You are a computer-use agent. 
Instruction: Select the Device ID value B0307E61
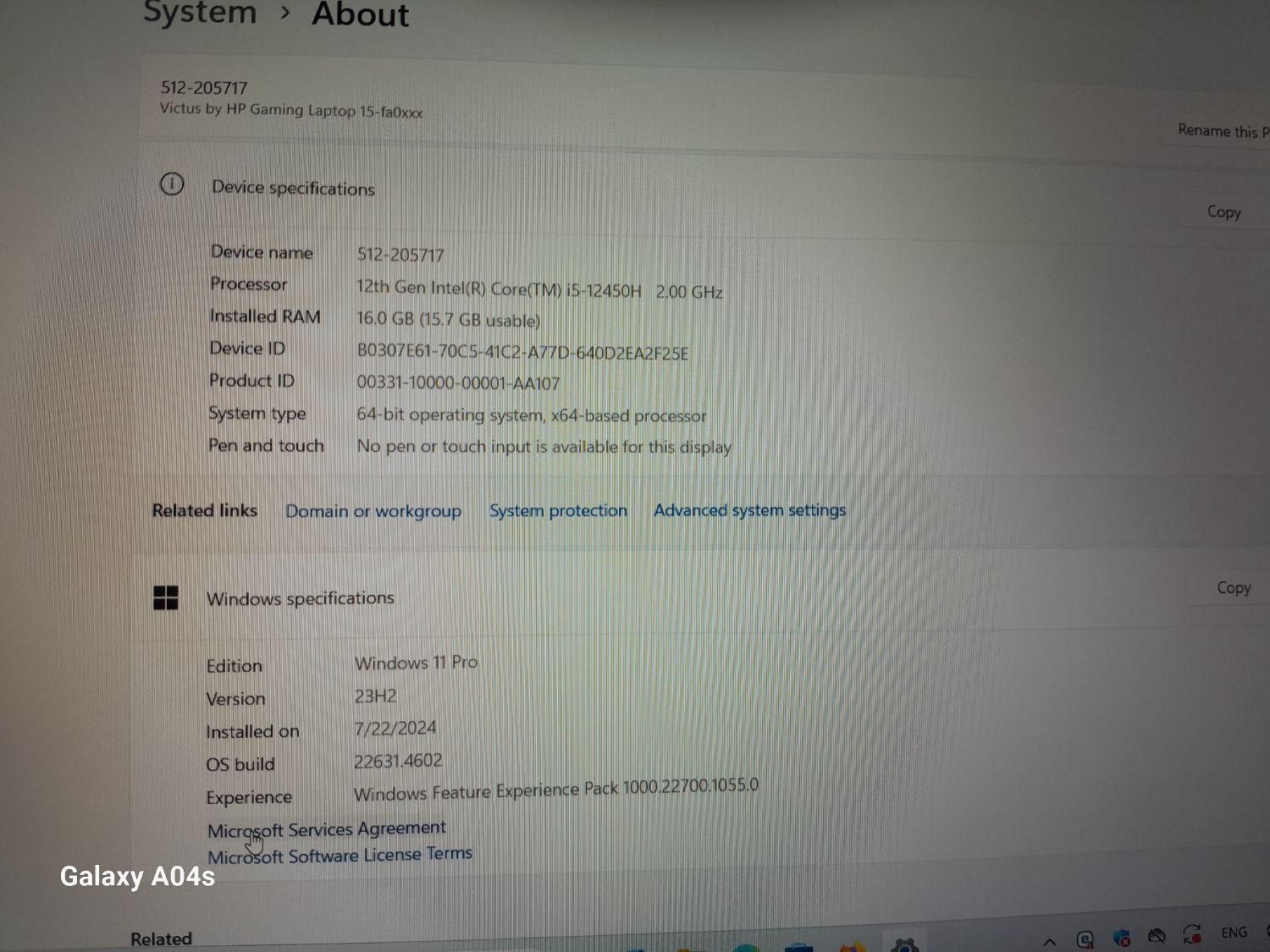point(522,352)
